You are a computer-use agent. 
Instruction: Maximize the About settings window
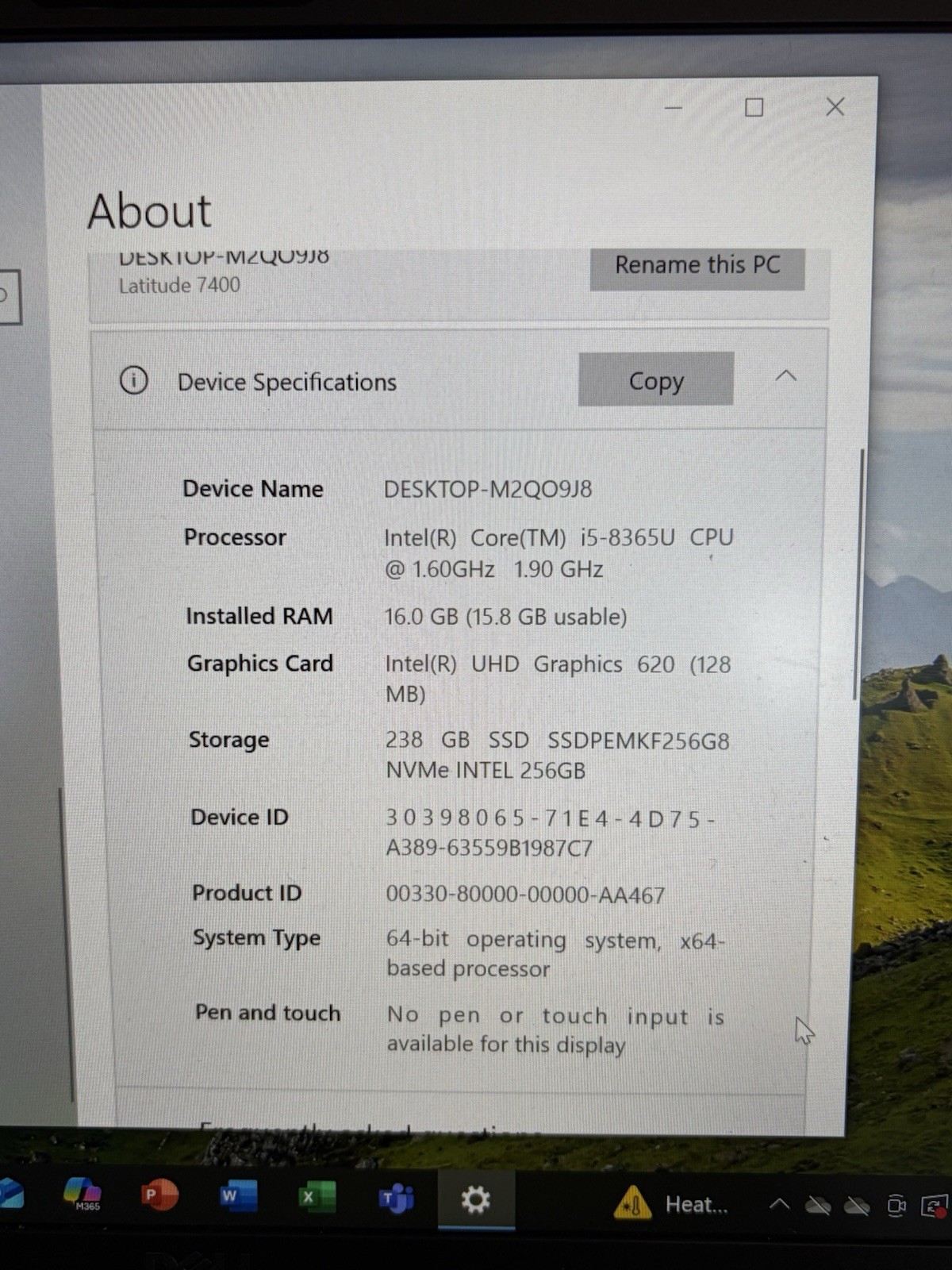pyautogui.click(x=754, y=107)
